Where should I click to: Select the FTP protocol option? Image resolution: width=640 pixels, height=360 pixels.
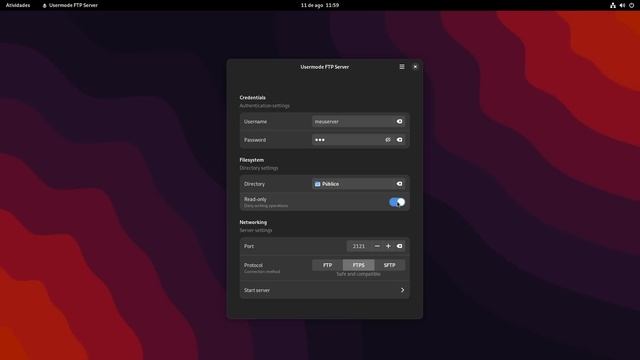point(327,265)
